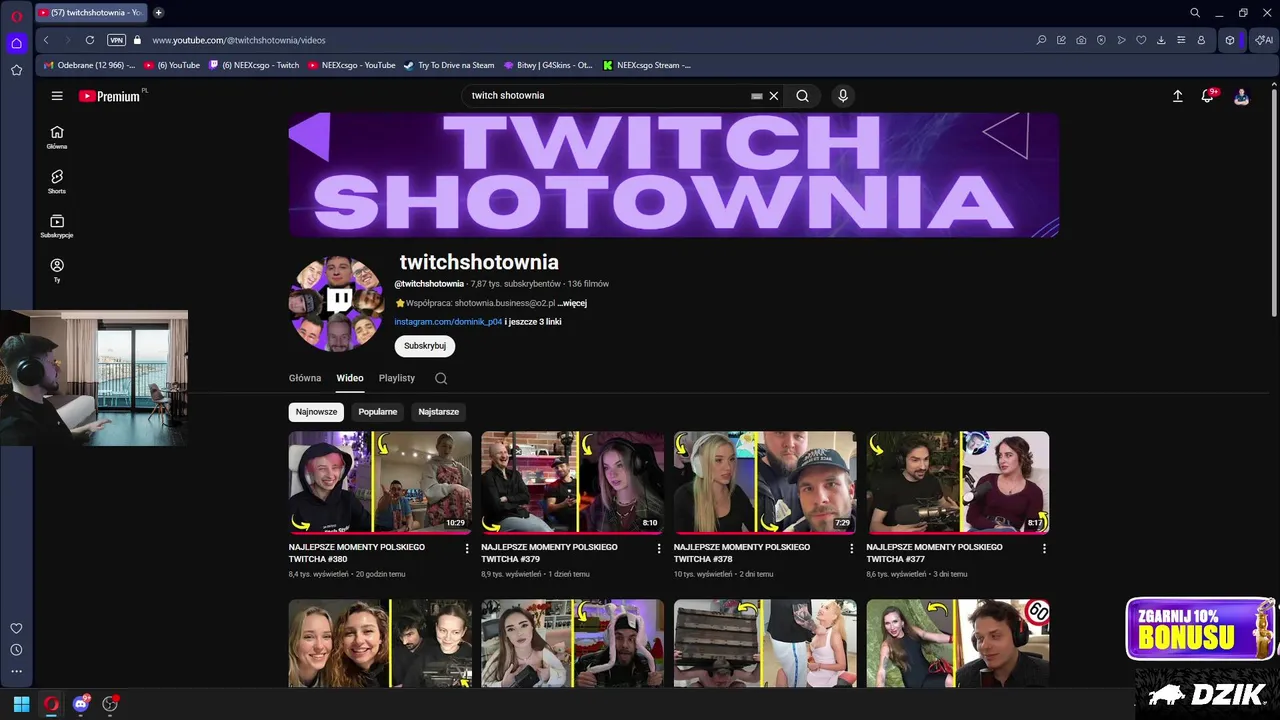The height and width of the screenshot is (720, 1280).
Task: Click Subskrybuj button
Action: tap(425, 346)
